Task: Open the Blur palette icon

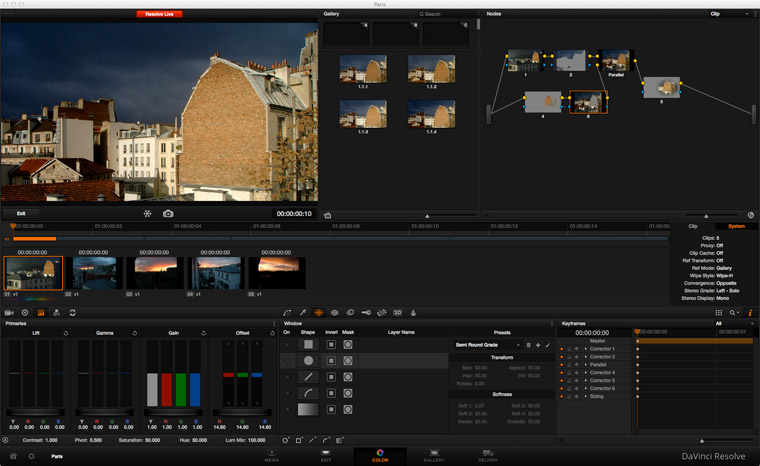Action: coord(350,313)
